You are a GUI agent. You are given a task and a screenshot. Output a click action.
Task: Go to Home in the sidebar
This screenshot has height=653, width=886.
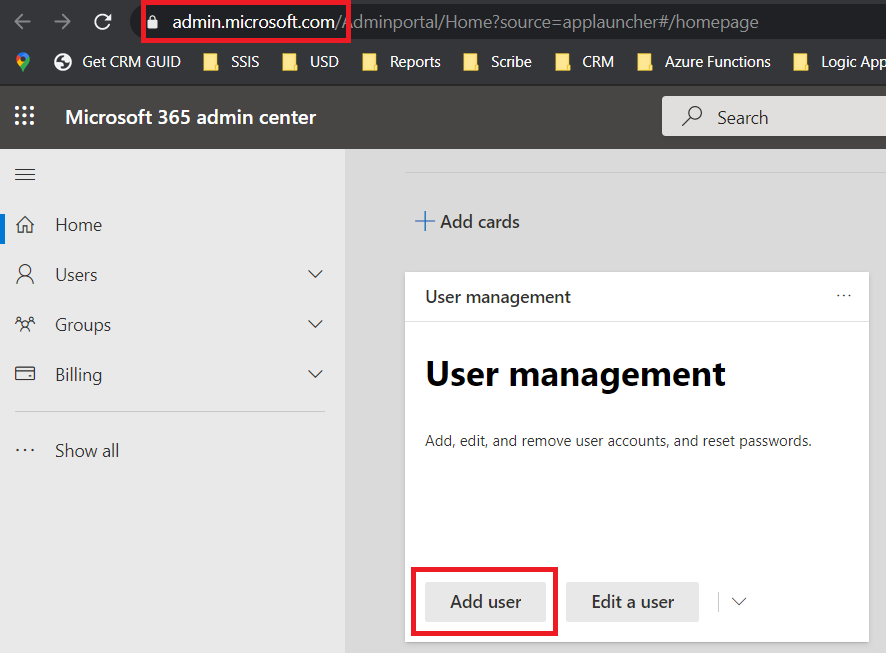[x=170, y=225]
